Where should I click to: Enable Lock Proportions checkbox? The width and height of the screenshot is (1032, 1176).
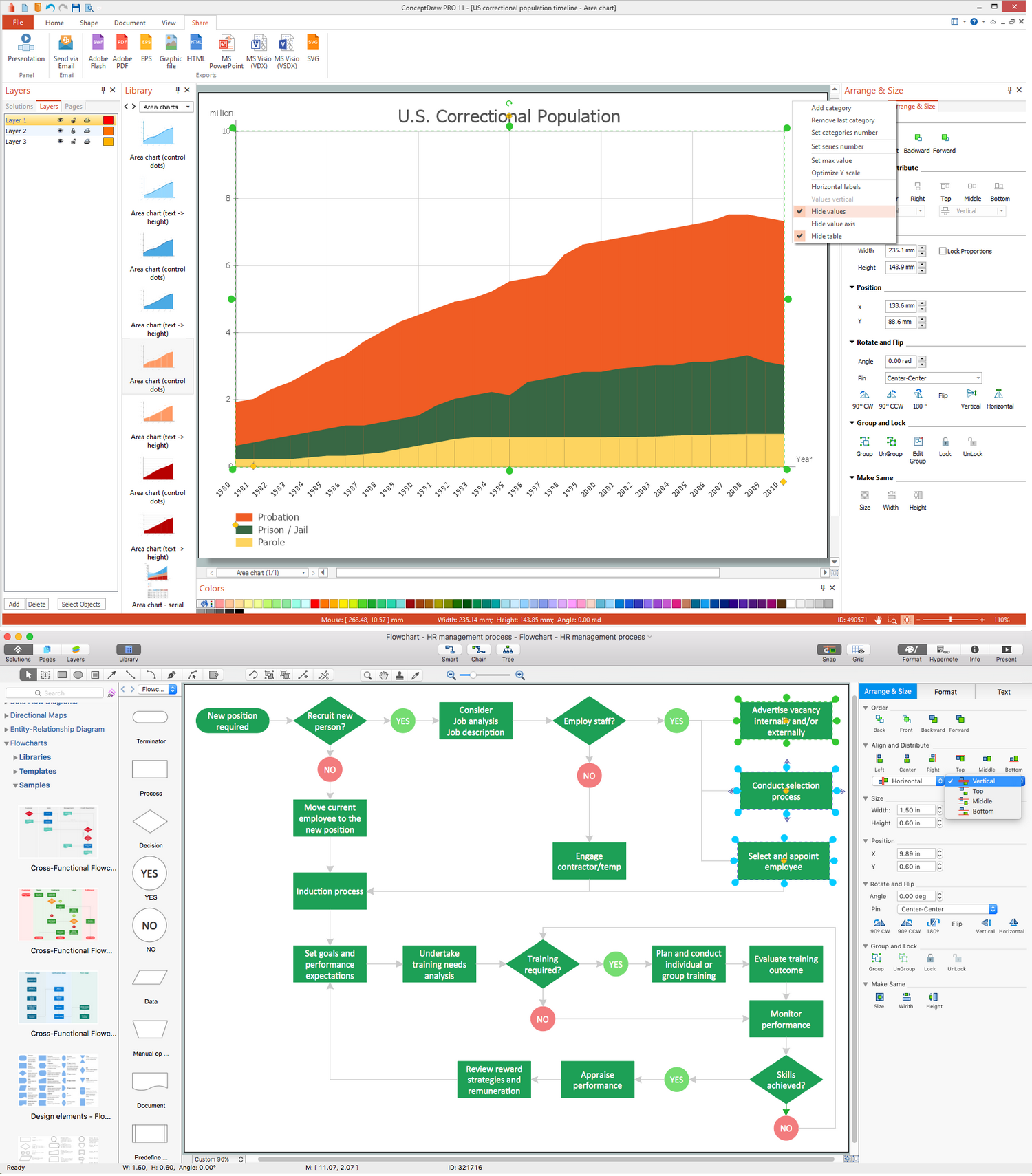tap(943, 251)
